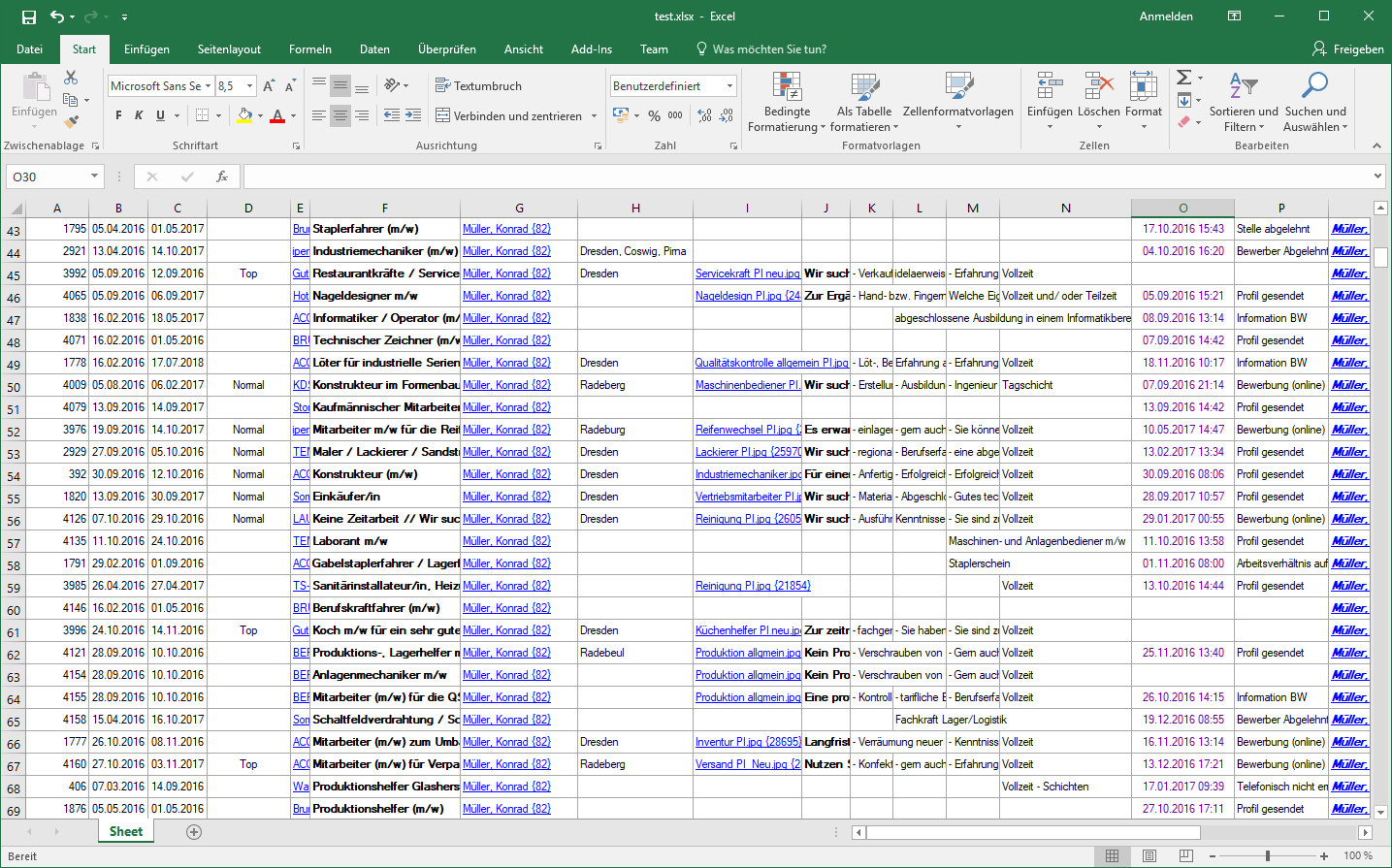The width and height of the screenshot is (1392, 868).
Task: Open fill color dropdown arrow
Action: 260,115
